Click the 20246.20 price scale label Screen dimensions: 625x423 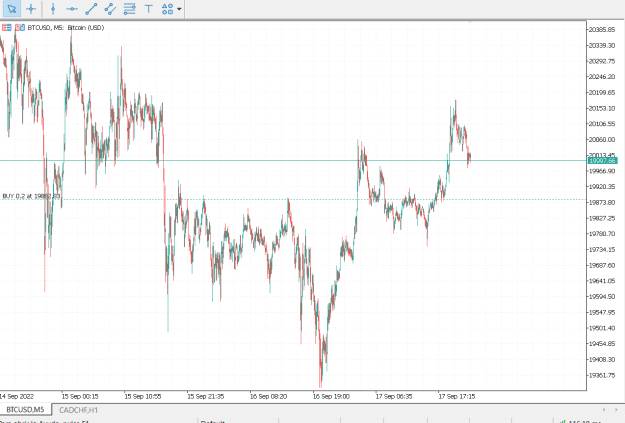(602, 77)
